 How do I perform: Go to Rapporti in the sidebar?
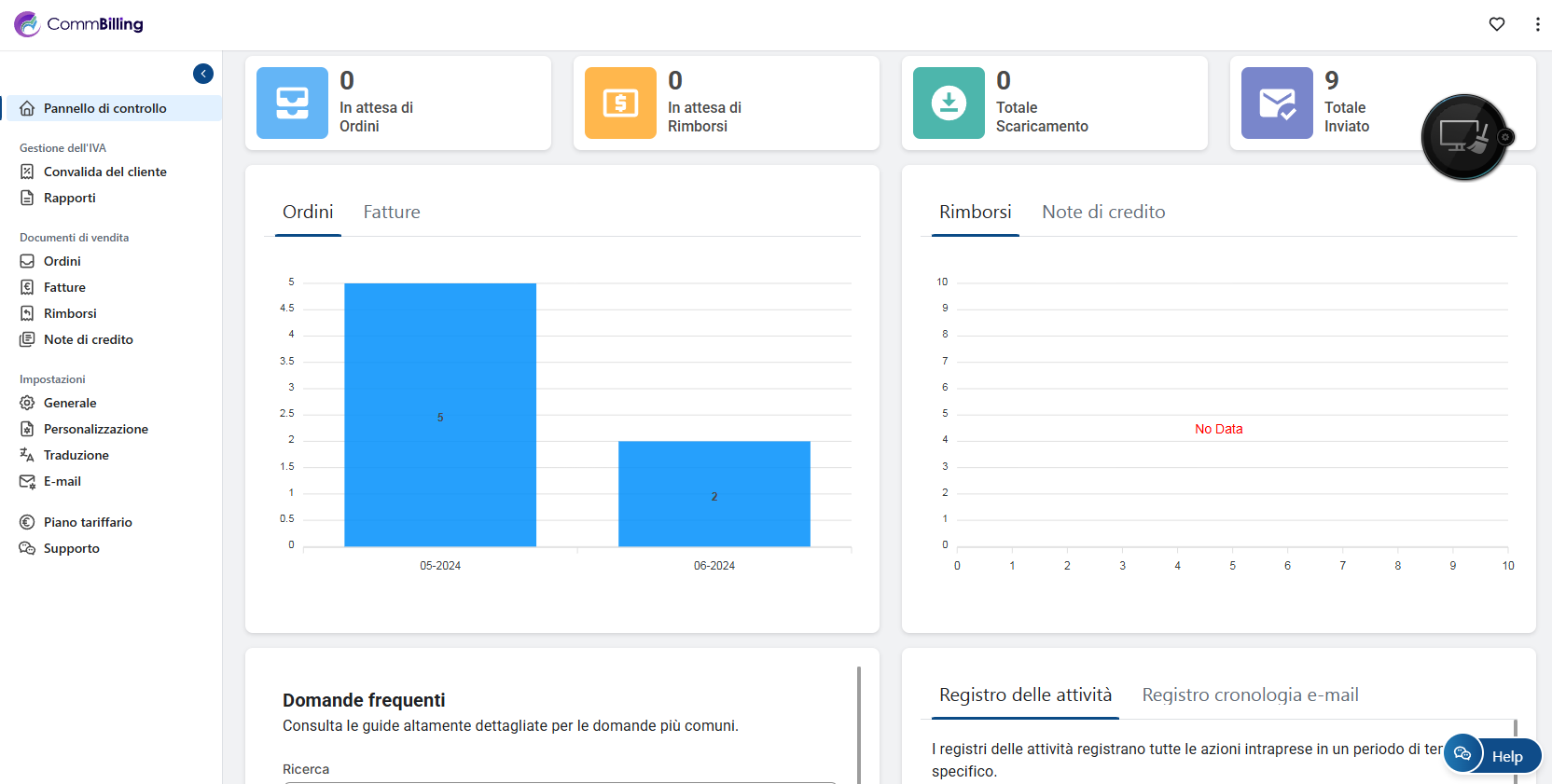point(69,198)
